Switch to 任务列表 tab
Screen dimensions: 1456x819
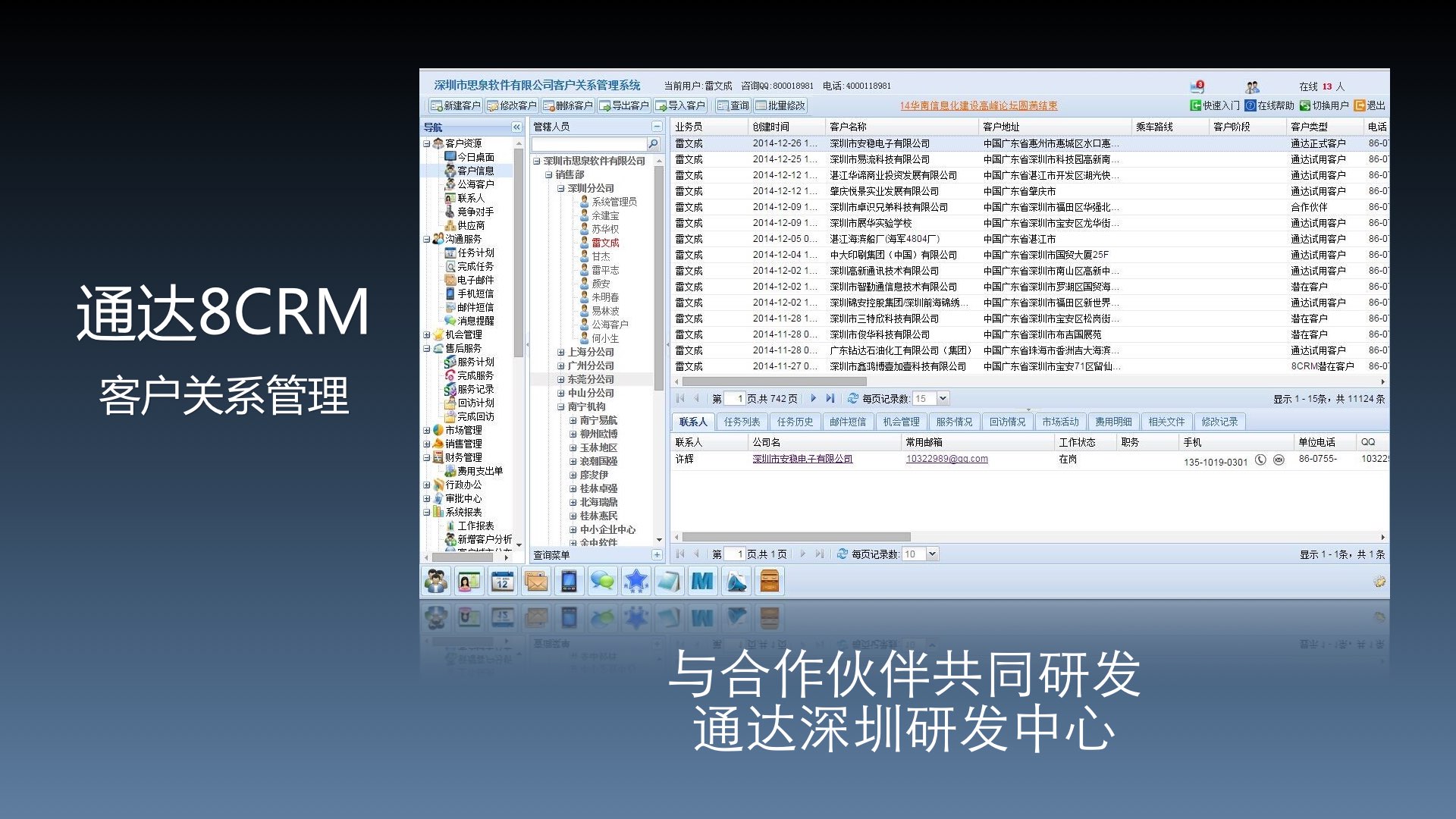point(742,422)
